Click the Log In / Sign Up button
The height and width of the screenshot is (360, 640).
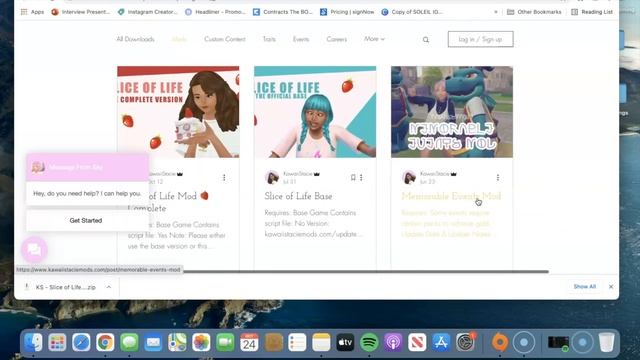pyautogui.click(x=480, y=39)
